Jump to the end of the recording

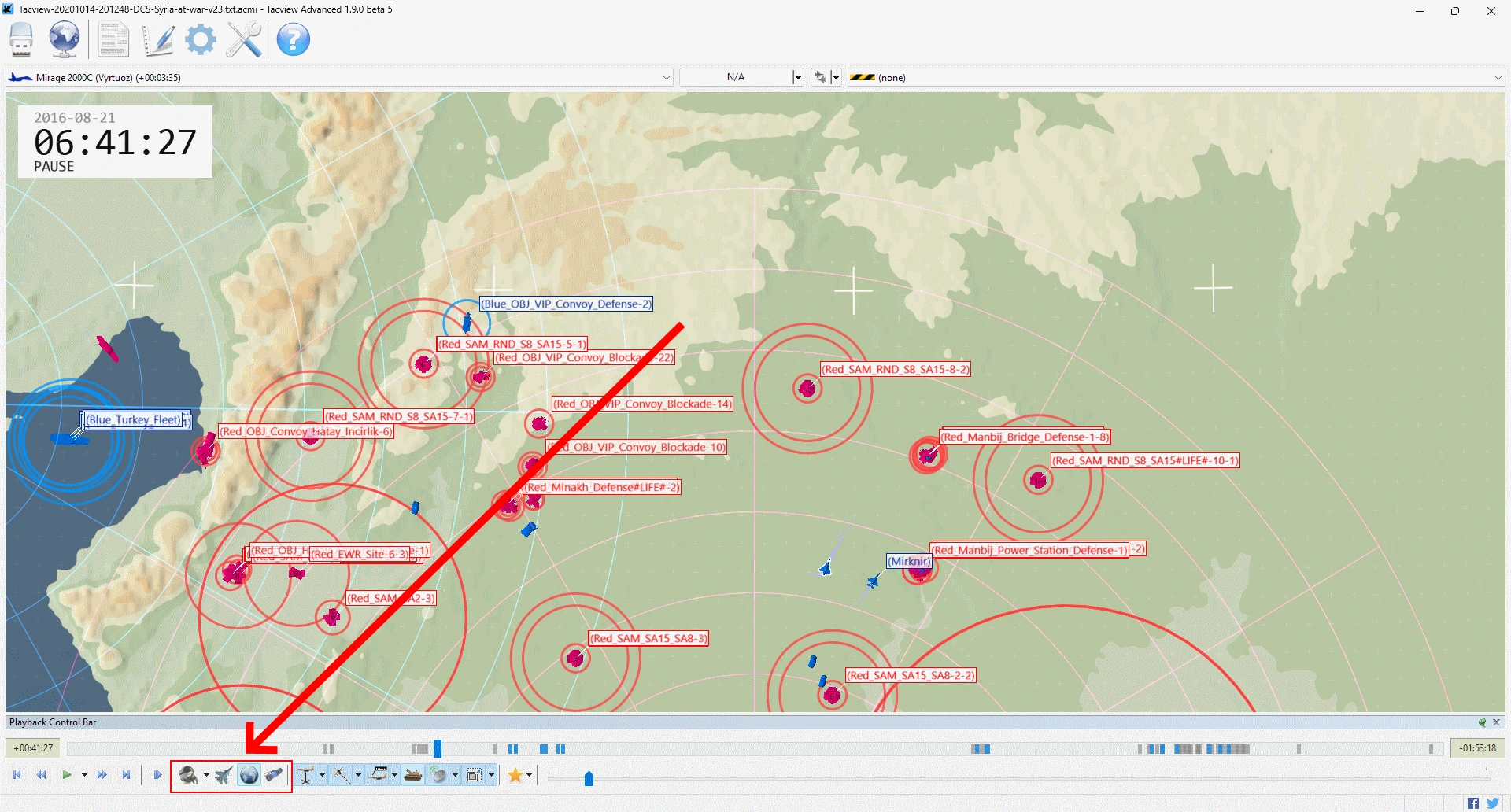point(126,775)
